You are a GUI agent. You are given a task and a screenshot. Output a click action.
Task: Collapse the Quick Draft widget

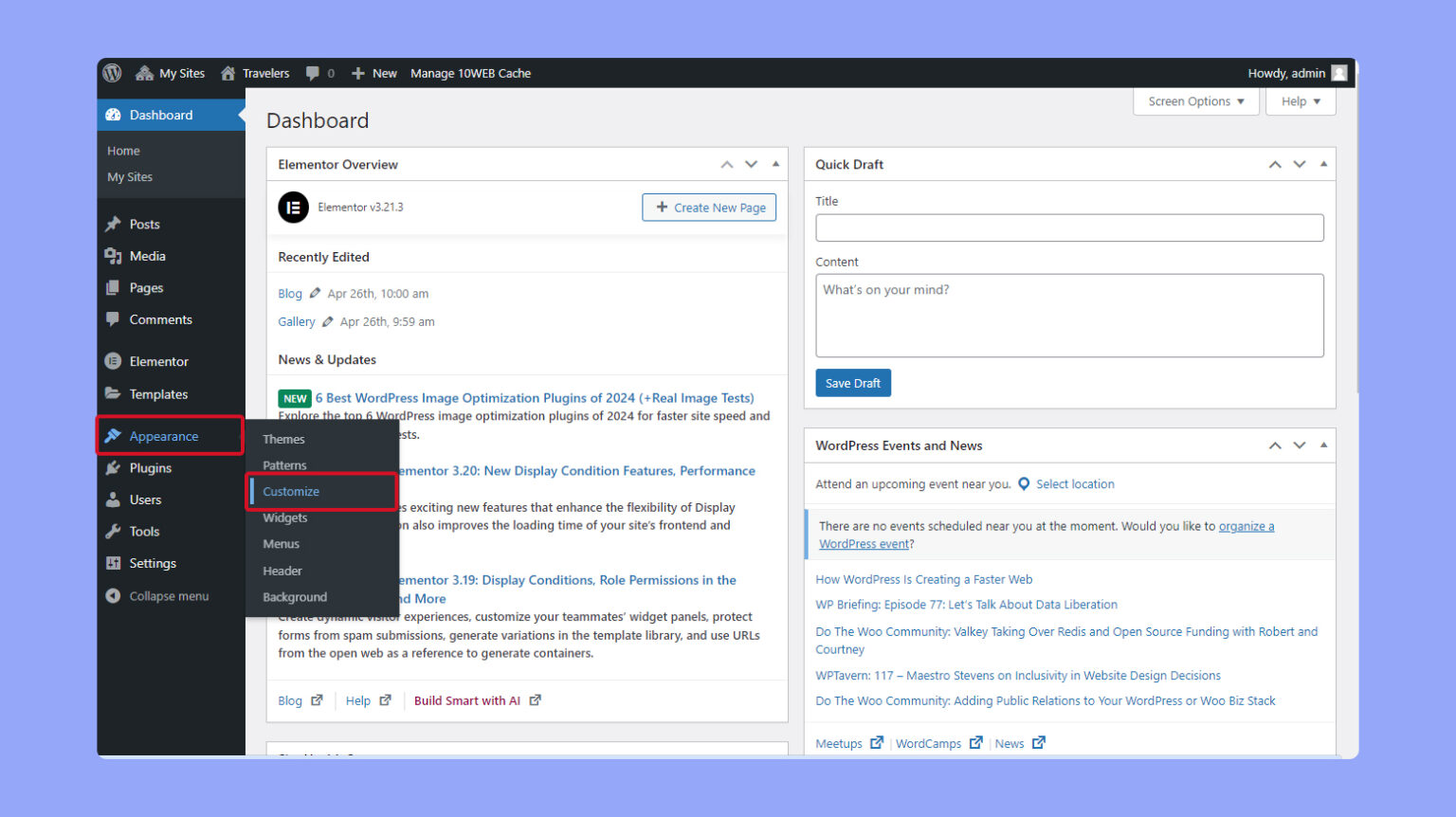[1322, 164]
